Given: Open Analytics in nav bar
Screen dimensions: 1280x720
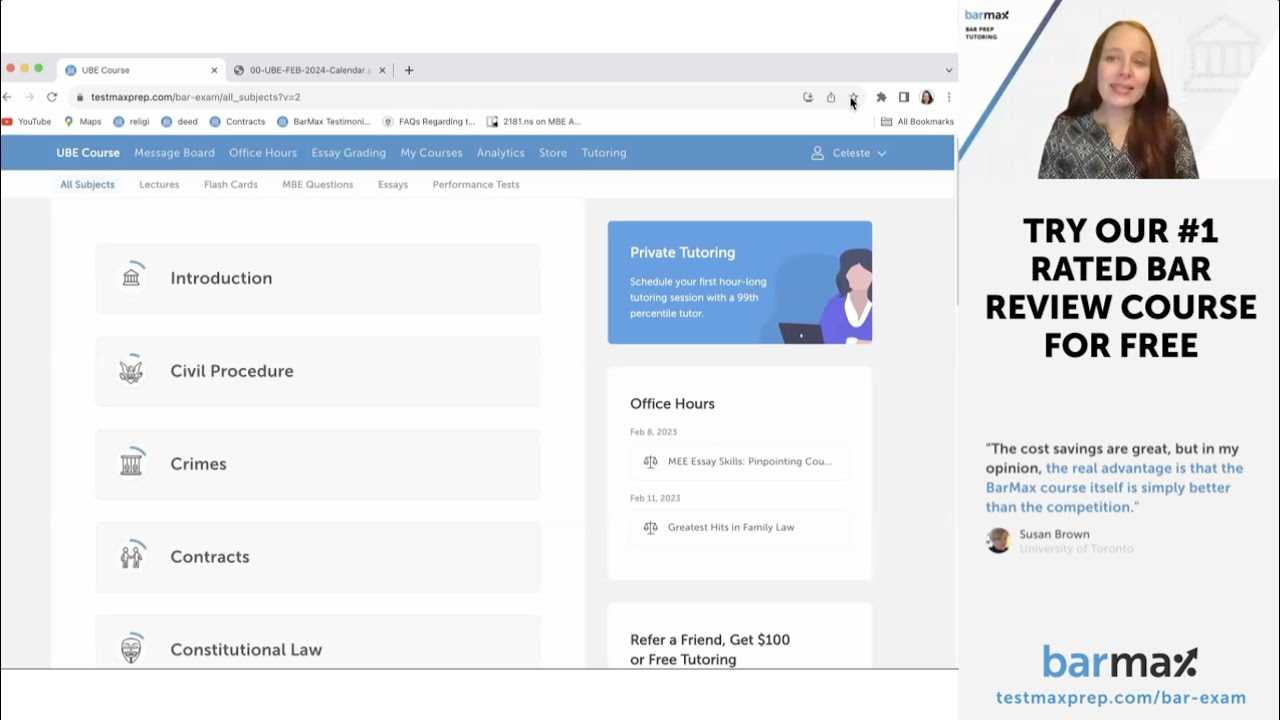Looking at the screenshot, I should point(501,153).
